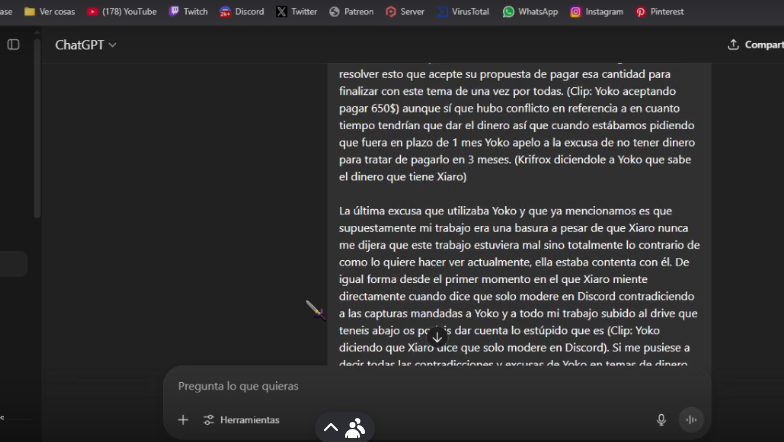Image resolution: width=784 pixels, height=442 pixels.
Task: Click the text 'pagar 650$'
Action: 369,108
